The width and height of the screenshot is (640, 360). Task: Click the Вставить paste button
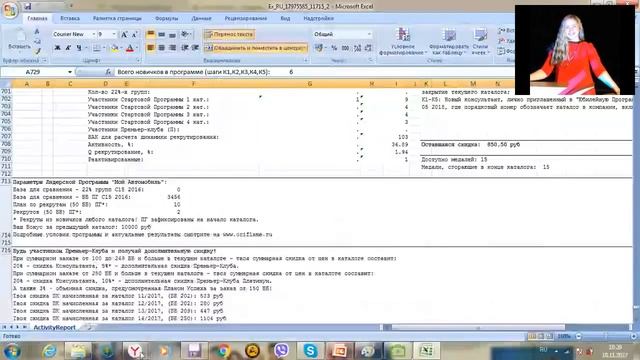19,40
